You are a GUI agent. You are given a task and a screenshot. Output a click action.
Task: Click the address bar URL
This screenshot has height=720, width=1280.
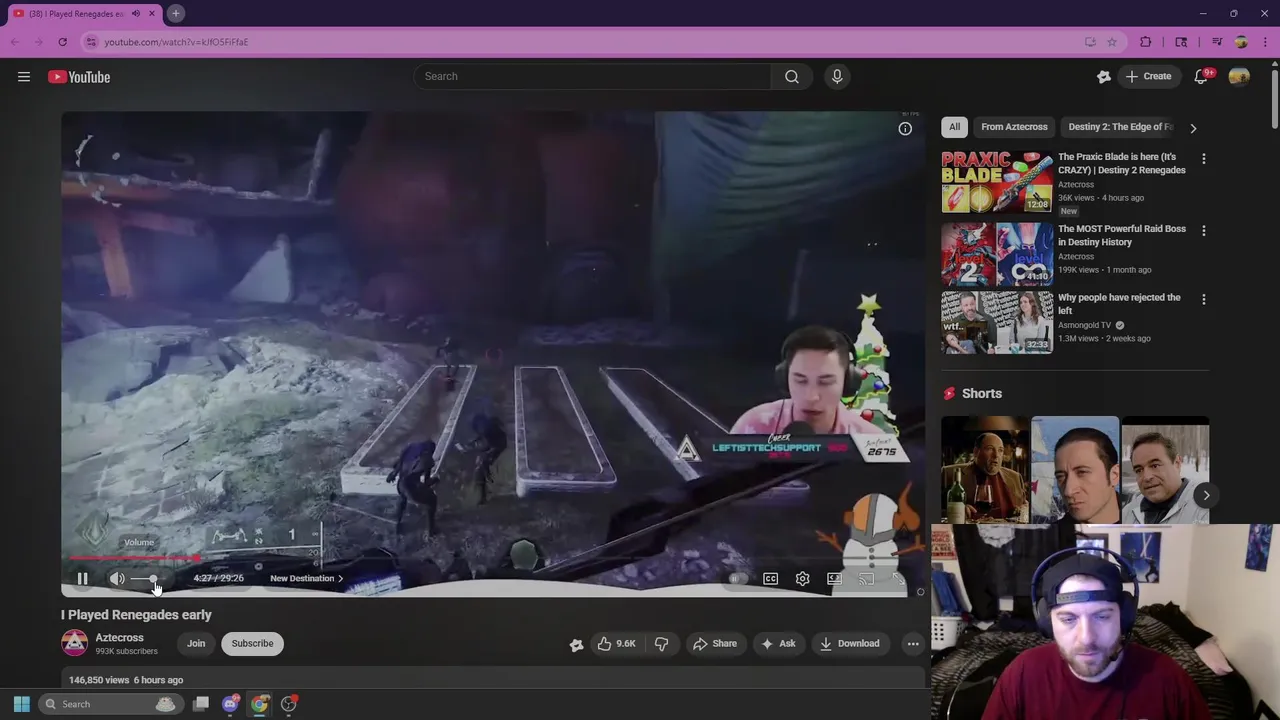click(176, 42)
